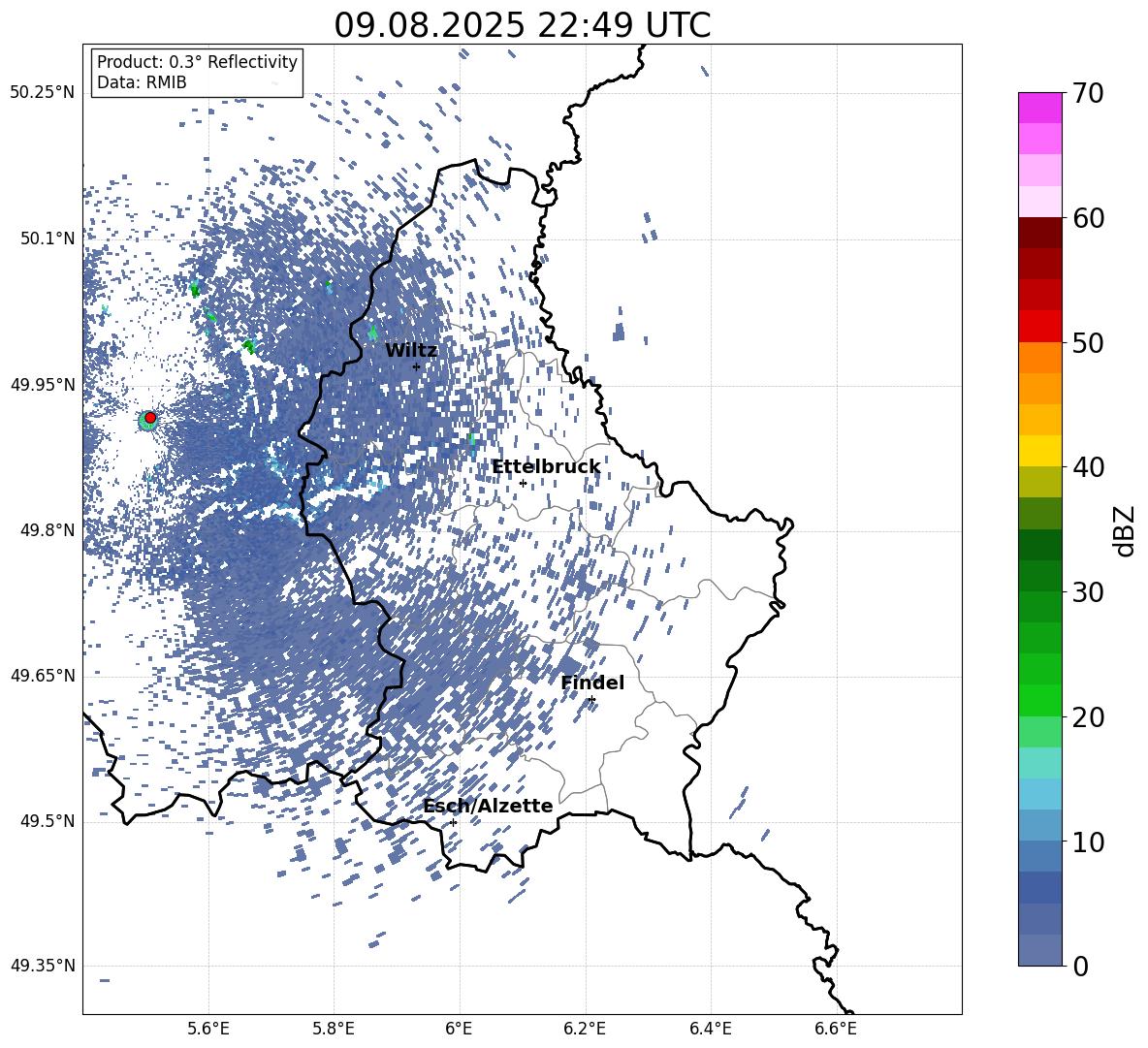1148x1048 pixels.
Task: Click the Wiltz city label
Action: (411, 351)
